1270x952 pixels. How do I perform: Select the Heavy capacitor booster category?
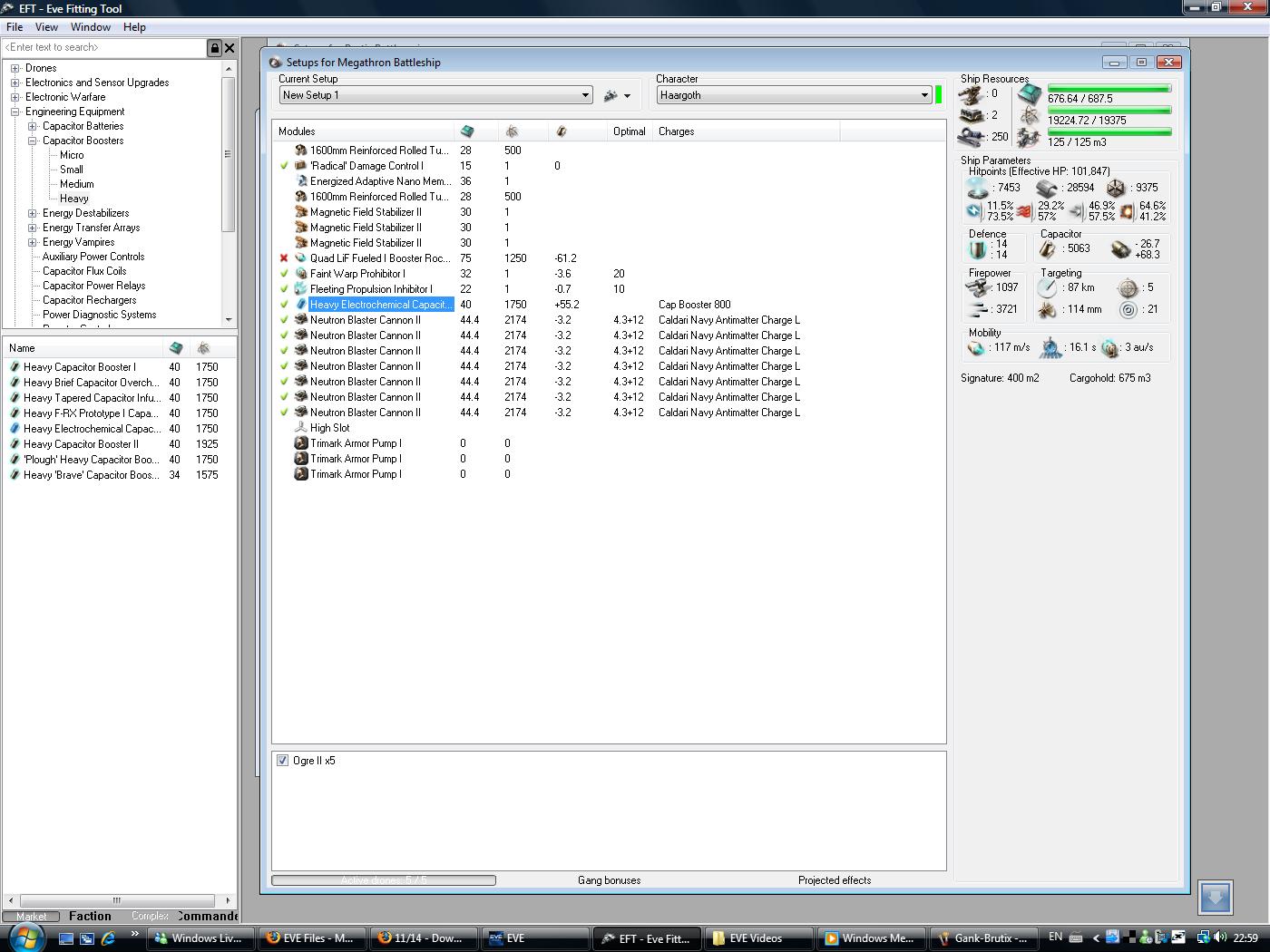(74, 199)
